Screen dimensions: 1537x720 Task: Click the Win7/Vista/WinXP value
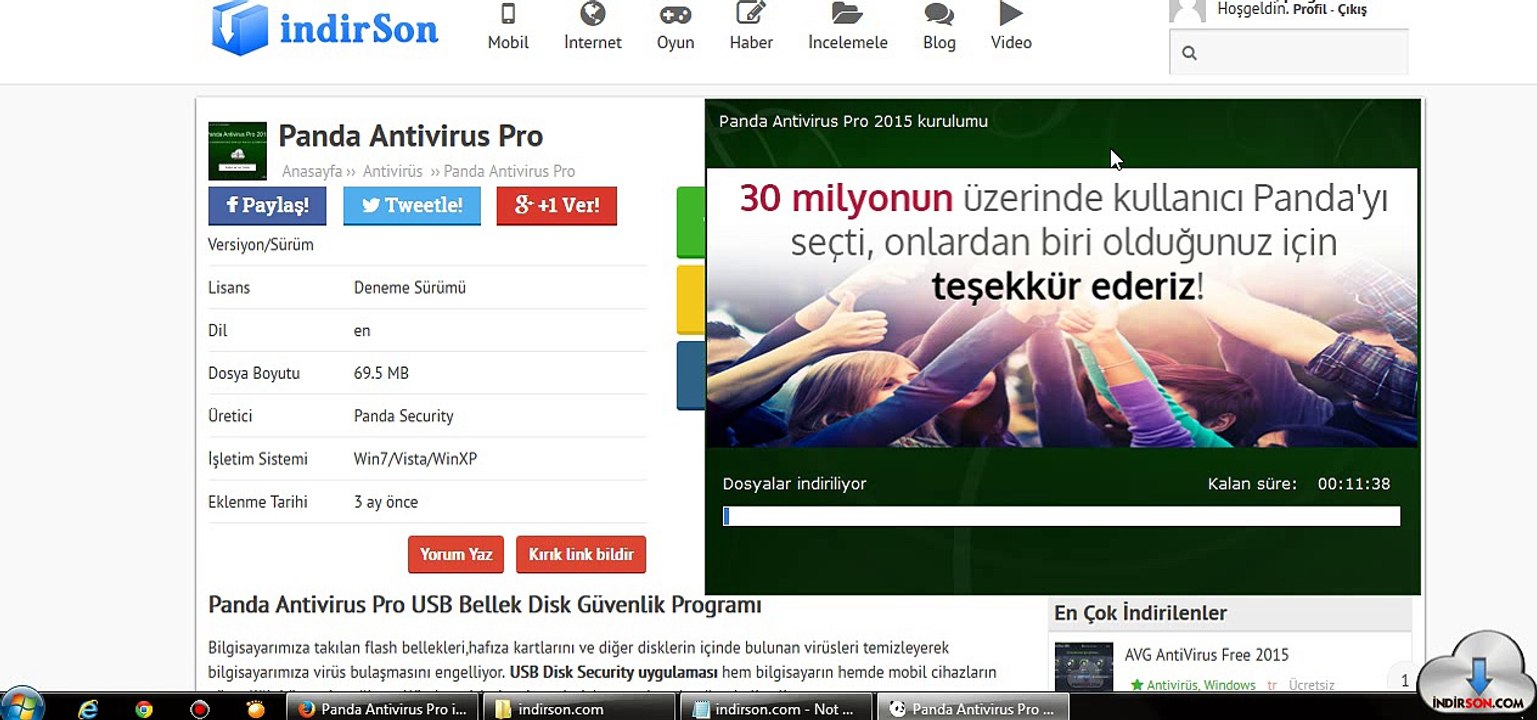415,460
